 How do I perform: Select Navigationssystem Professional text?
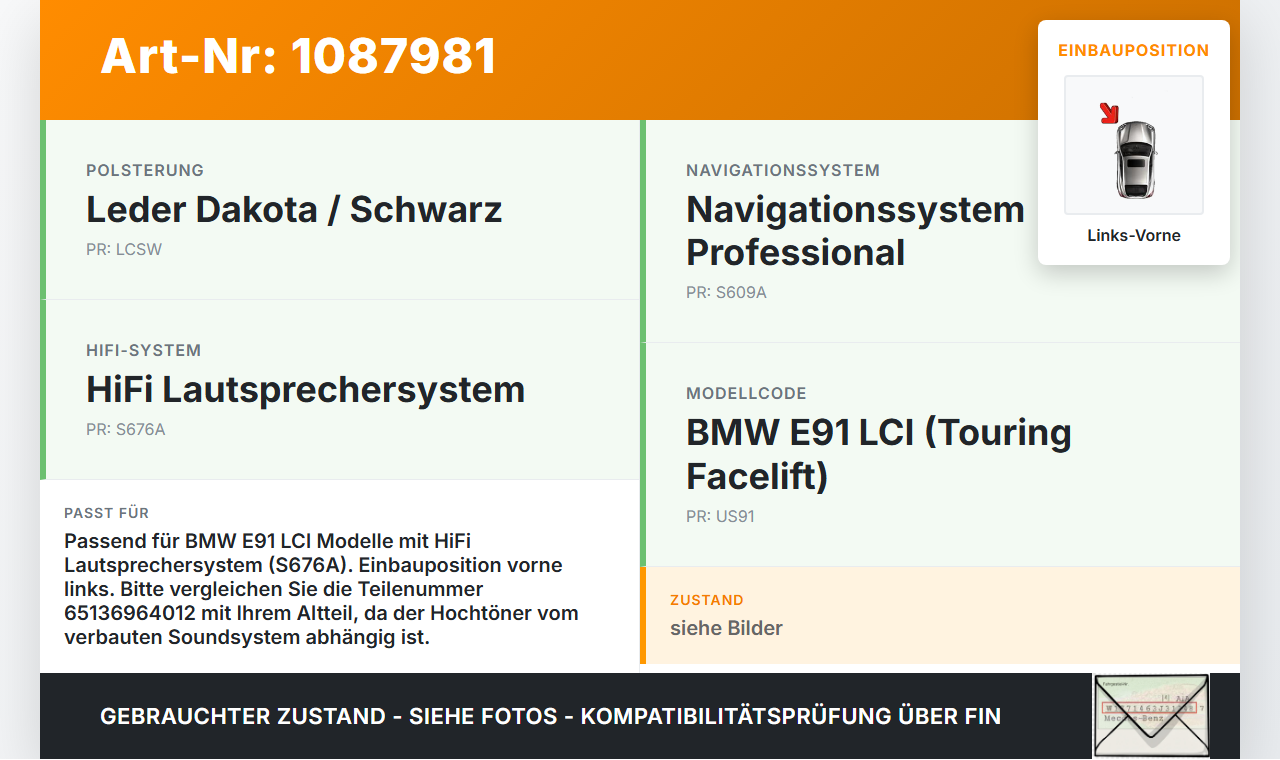click(x=855, y=231)
